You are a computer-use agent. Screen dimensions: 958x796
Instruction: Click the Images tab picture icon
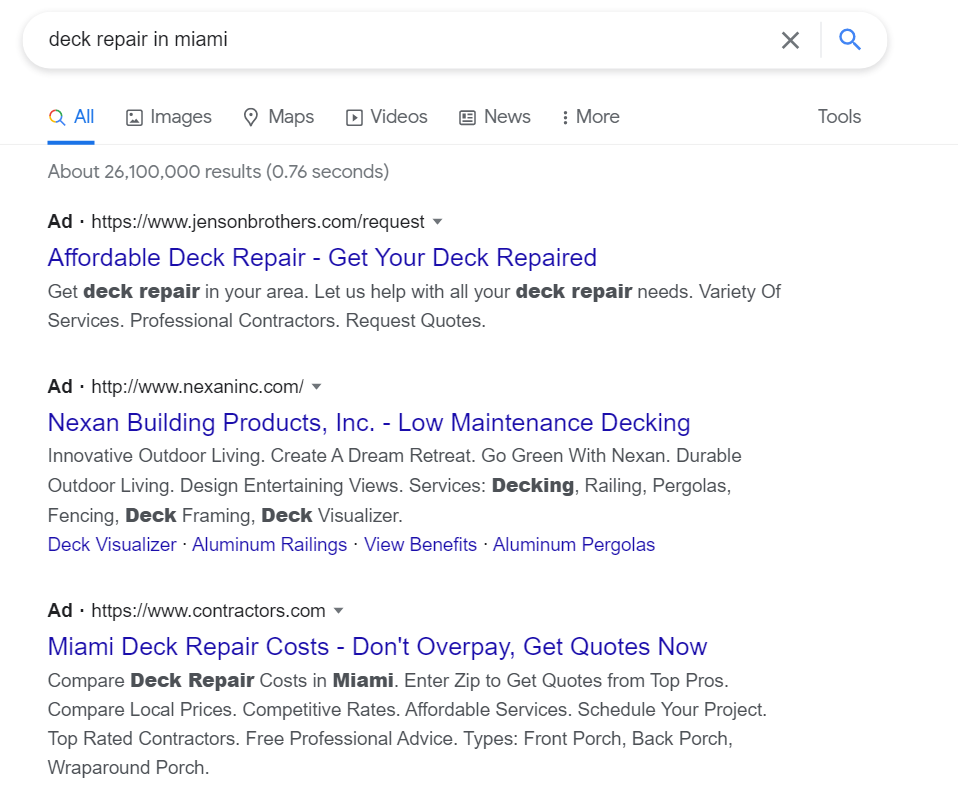click(x=134, y=117)
